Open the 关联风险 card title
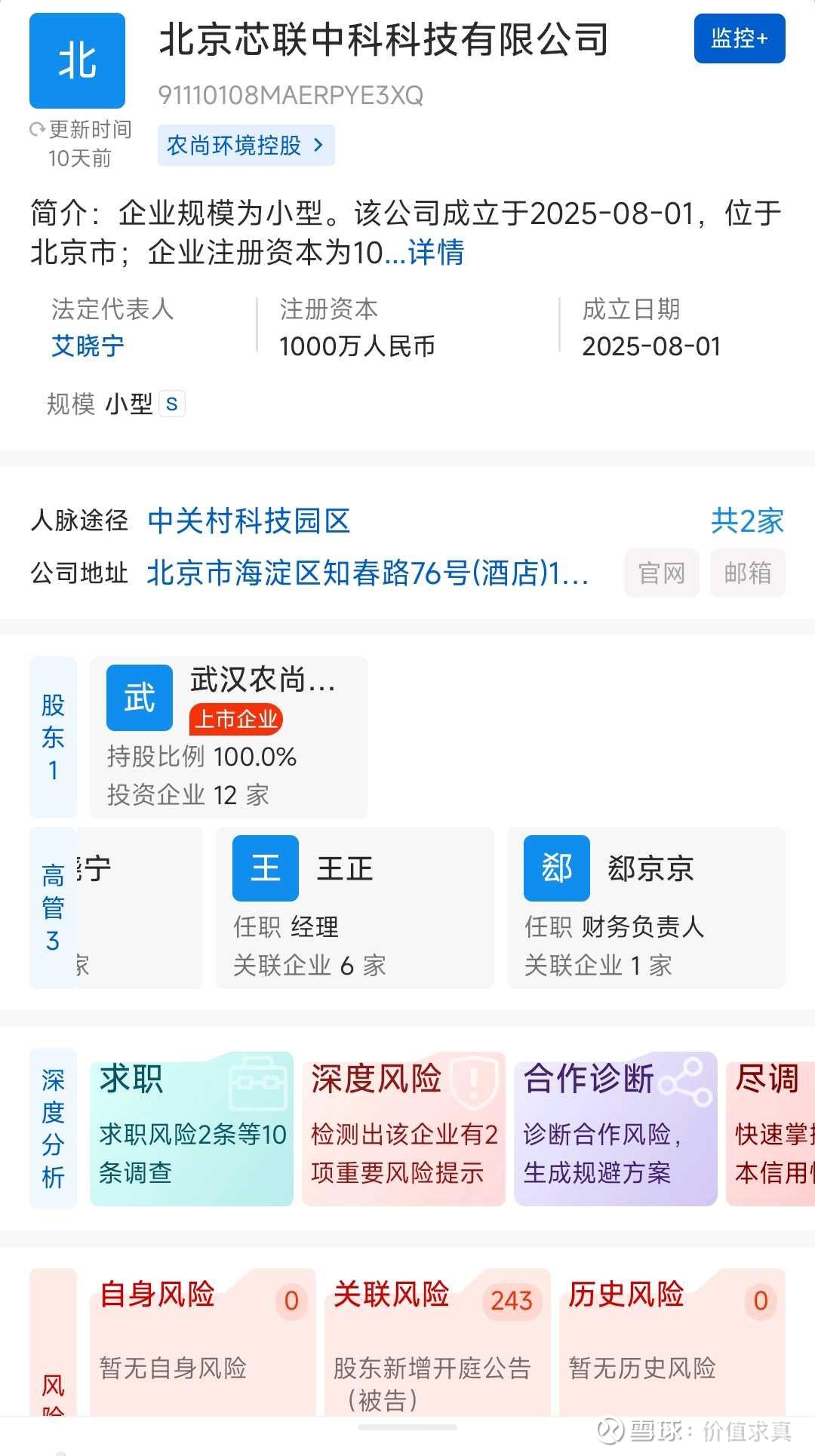815x1456 pixels. tap(392, 1294)
